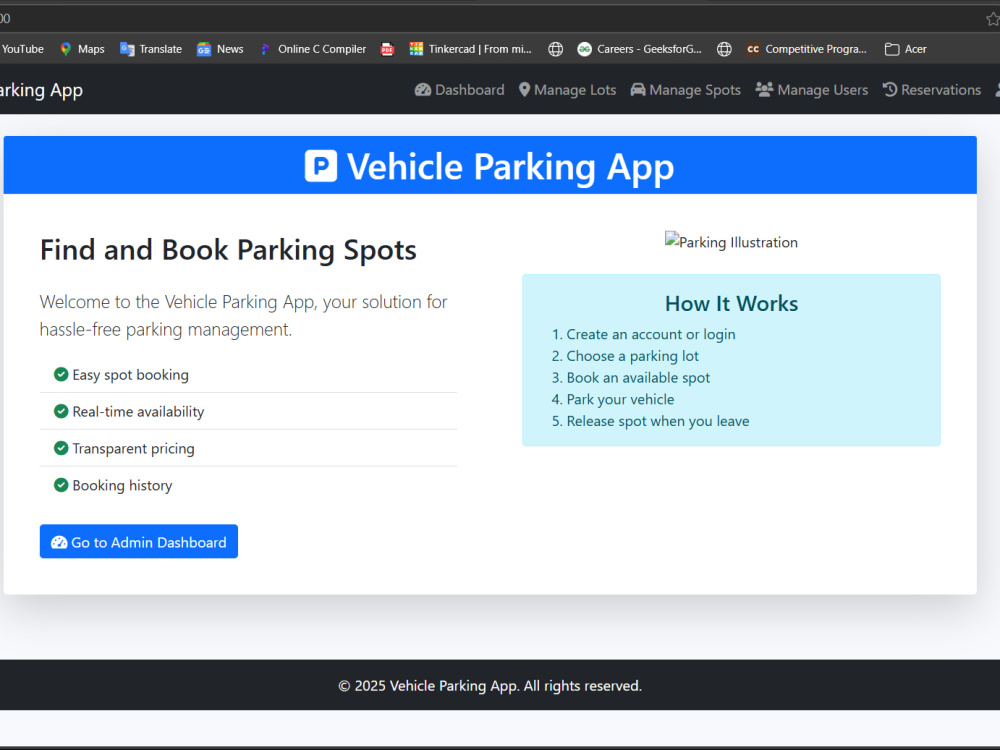This screenshot has height=750, width=1000.
Task: Click the globe bookmark before Competitive Programming
Action: (x=724, y=49)
